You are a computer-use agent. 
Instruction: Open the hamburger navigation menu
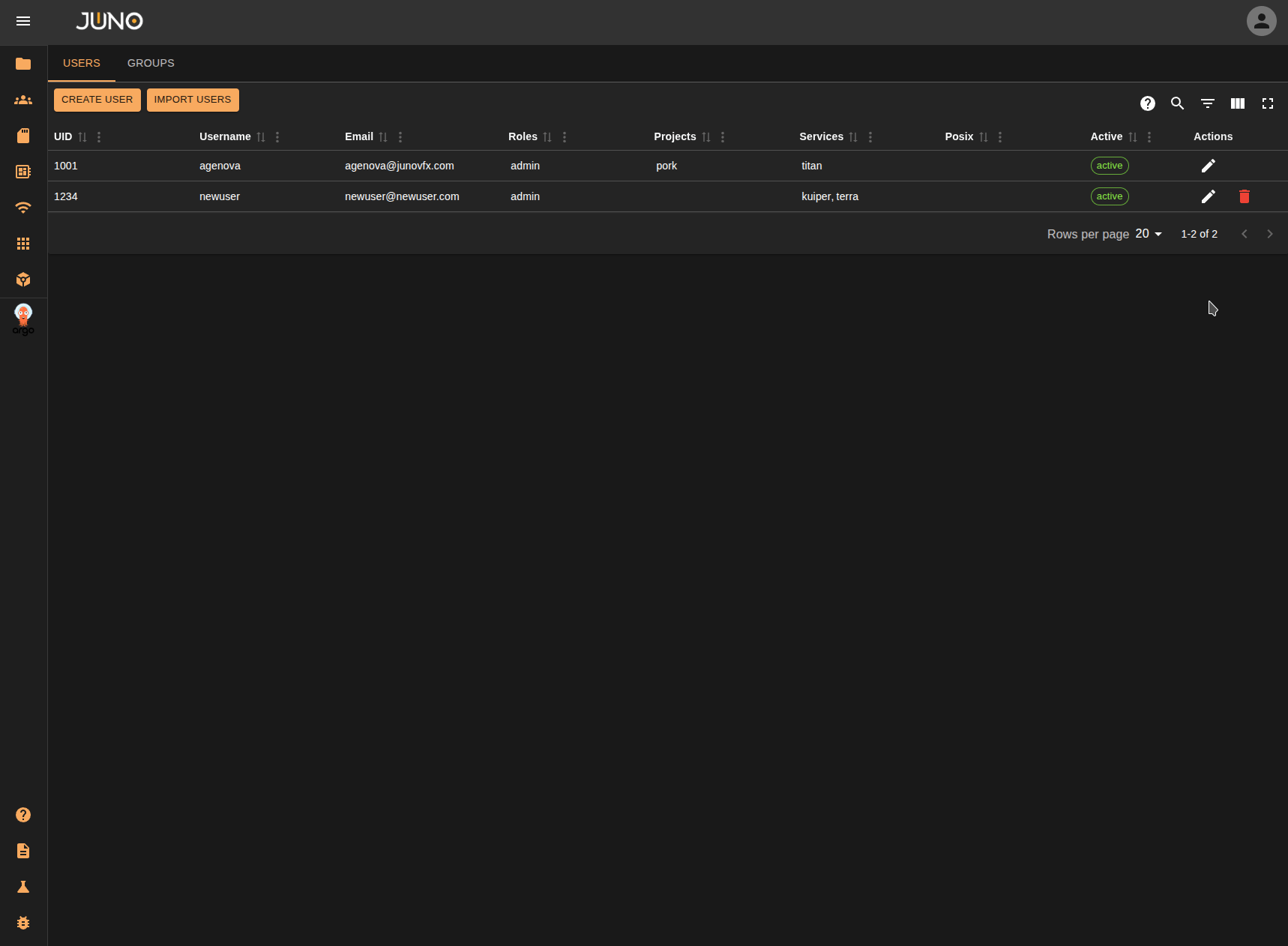[x=23, y=21]
